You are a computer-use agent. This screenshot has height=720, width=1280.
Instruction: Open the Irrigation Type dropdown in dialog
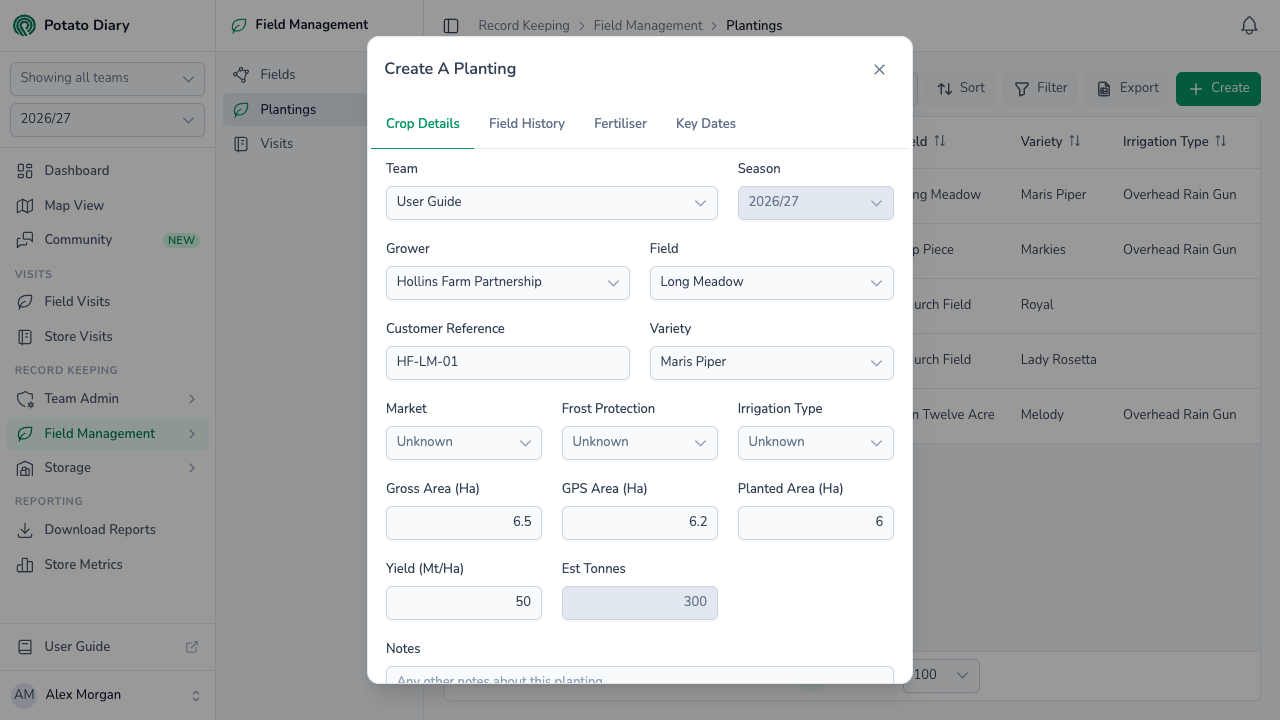coord(816,443)
